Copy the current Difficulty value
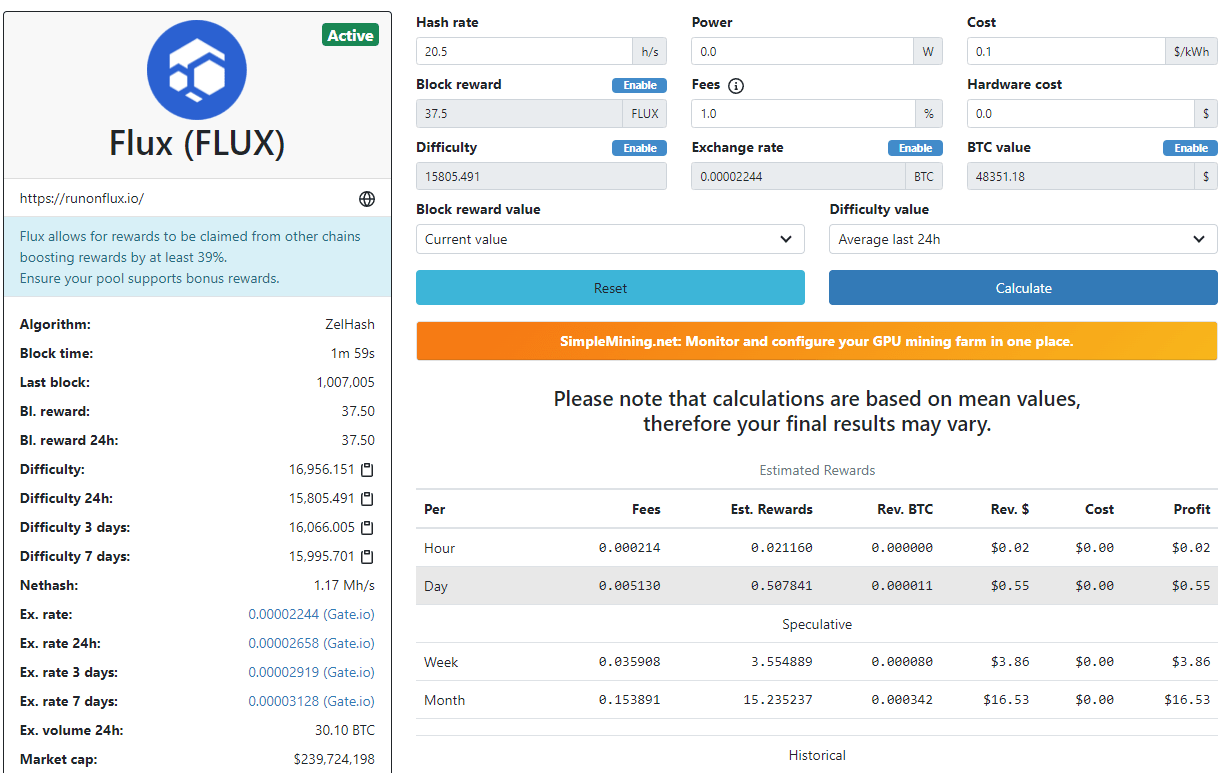This screenshot has width=1230, height=773. coord(367,470)
